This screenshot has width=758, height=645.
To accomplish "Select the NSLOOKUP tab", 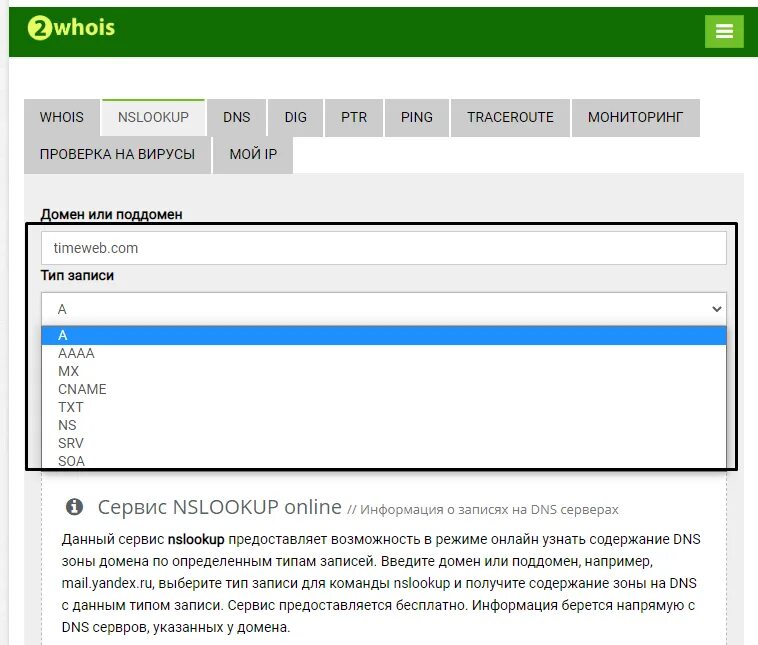I will [x=153, y=117].
